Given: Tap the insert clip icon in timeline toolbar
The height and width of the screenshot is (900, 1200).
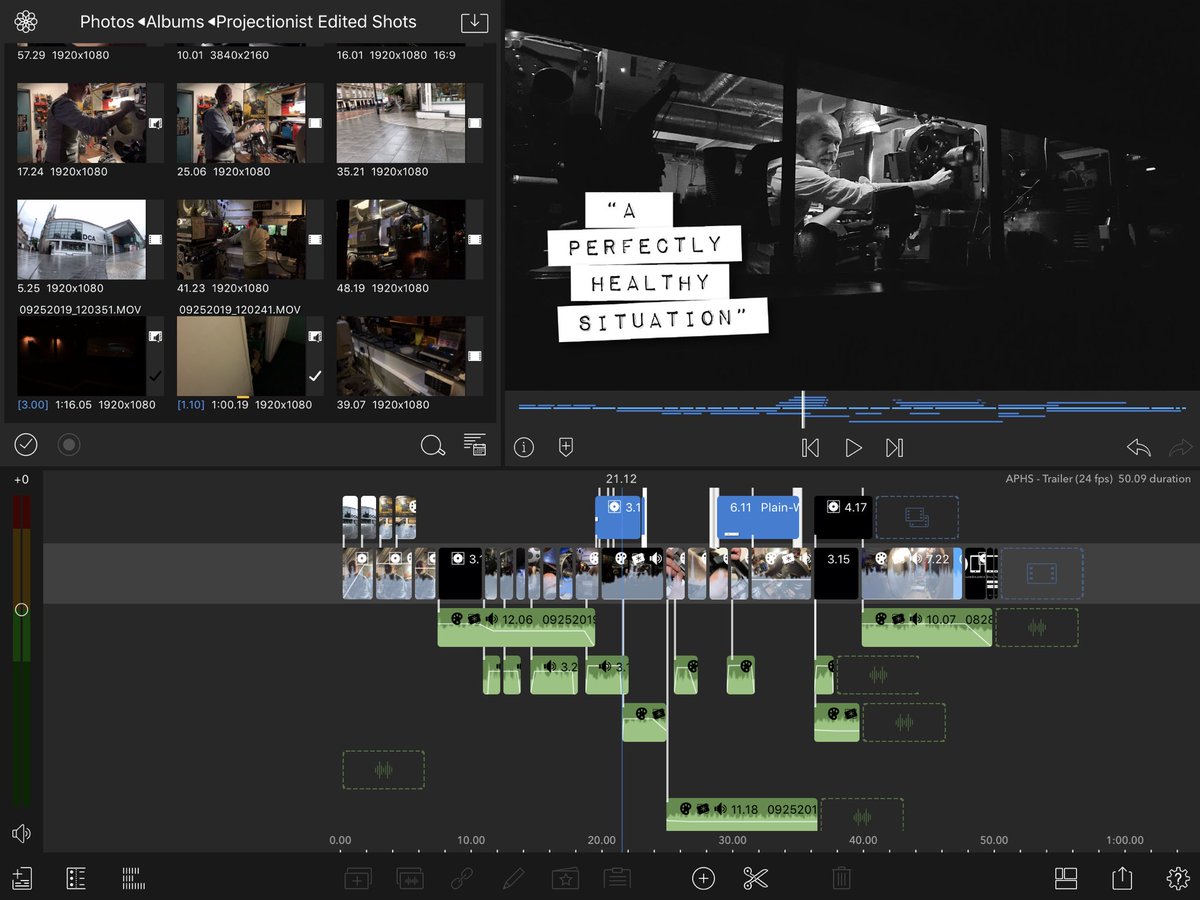Looking at the screenshot, I should tap(357, 879).
